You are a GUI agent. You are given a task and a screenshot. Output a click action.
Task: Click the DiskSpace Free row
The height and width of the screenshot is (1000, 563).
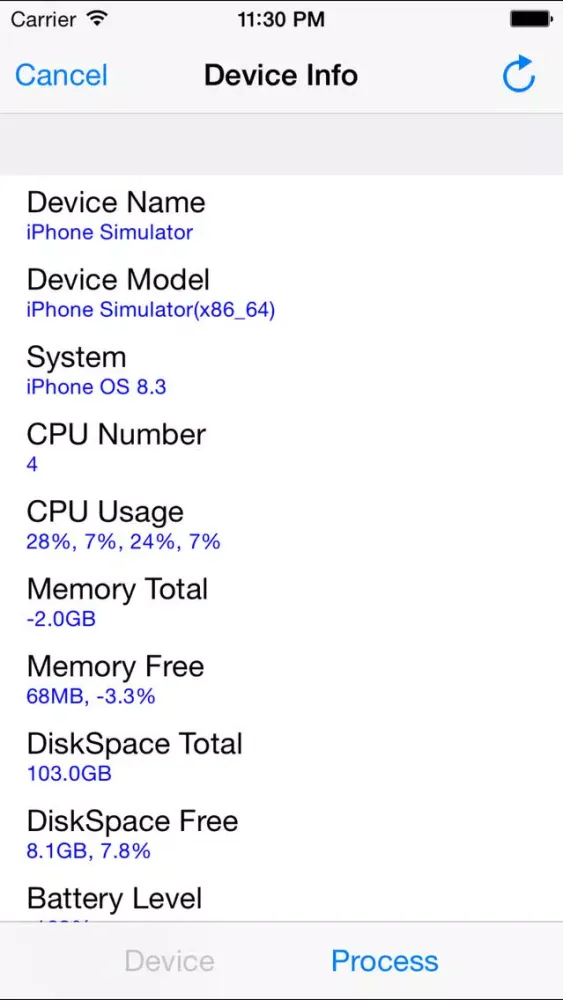(281, 834)
